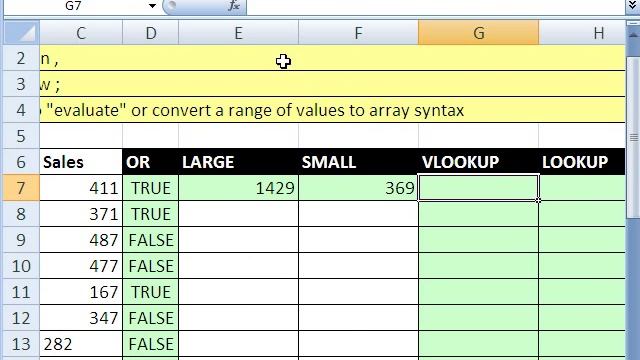Select row 3 header
The image size is (640, 360).
tap(21, 84)
